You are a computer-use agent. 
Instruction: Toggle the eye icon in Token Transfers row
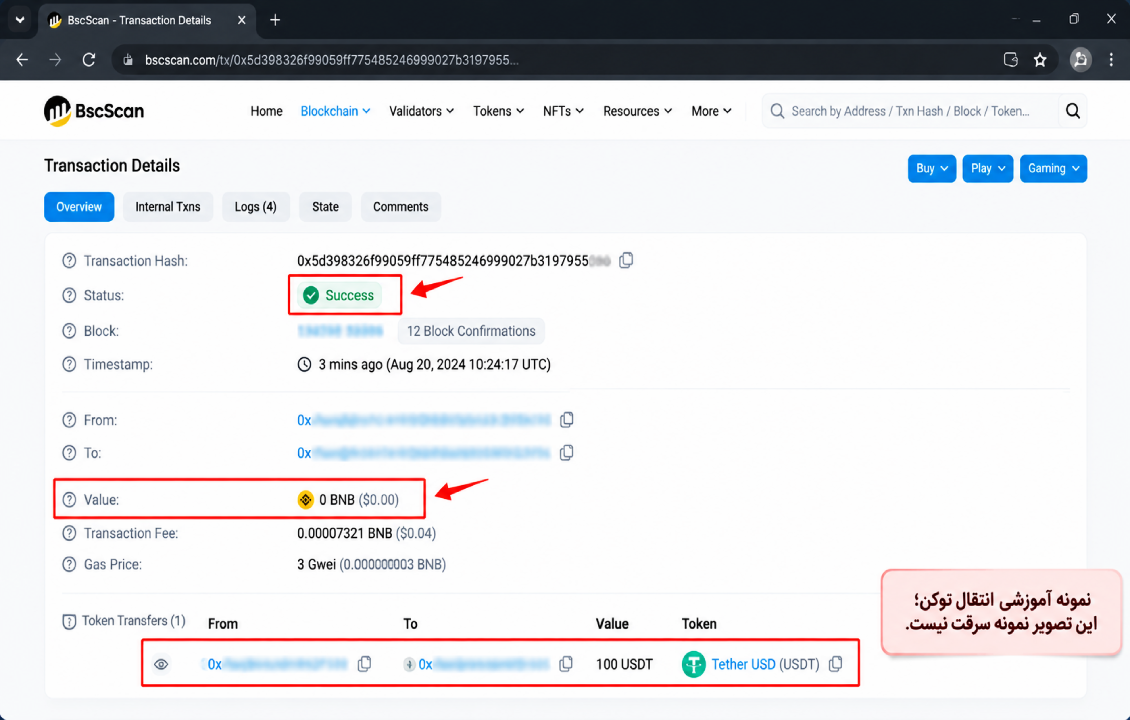coord(161,664)
